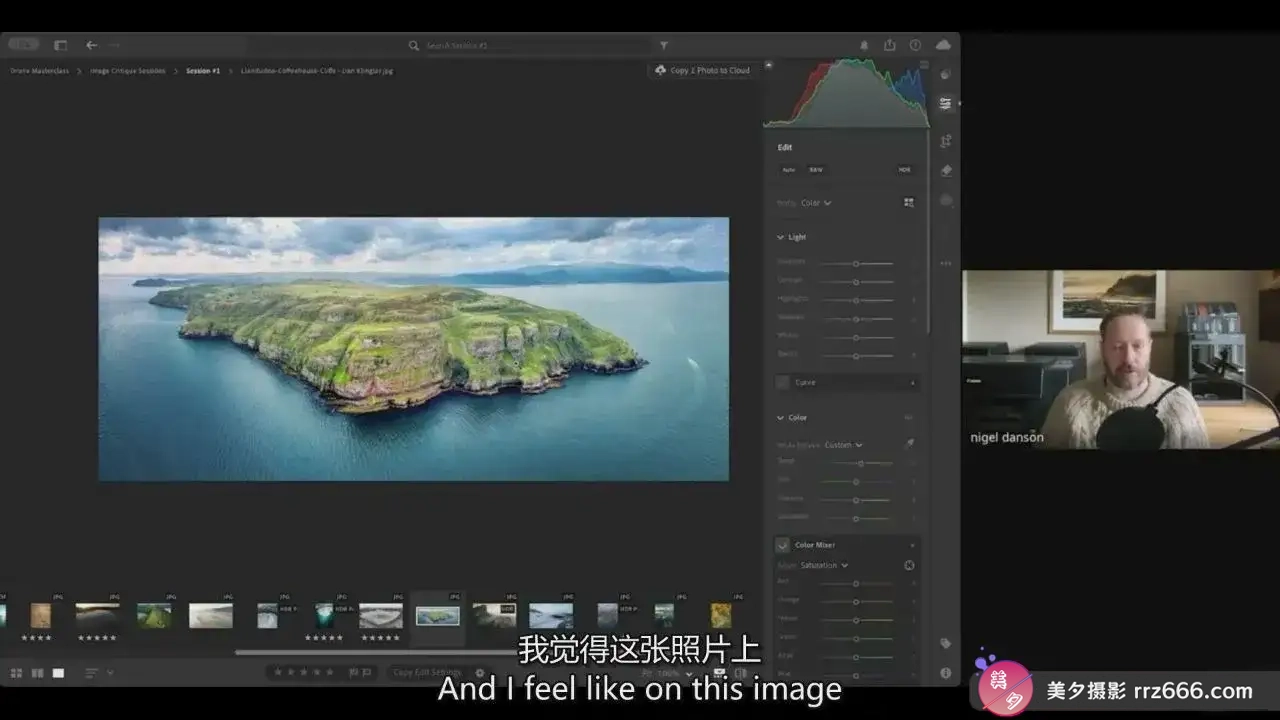Viewport: 1280px width, 720px height.
Task: Click the filter funnel icon
Action: pyautogui.click(x=663, y=45)
